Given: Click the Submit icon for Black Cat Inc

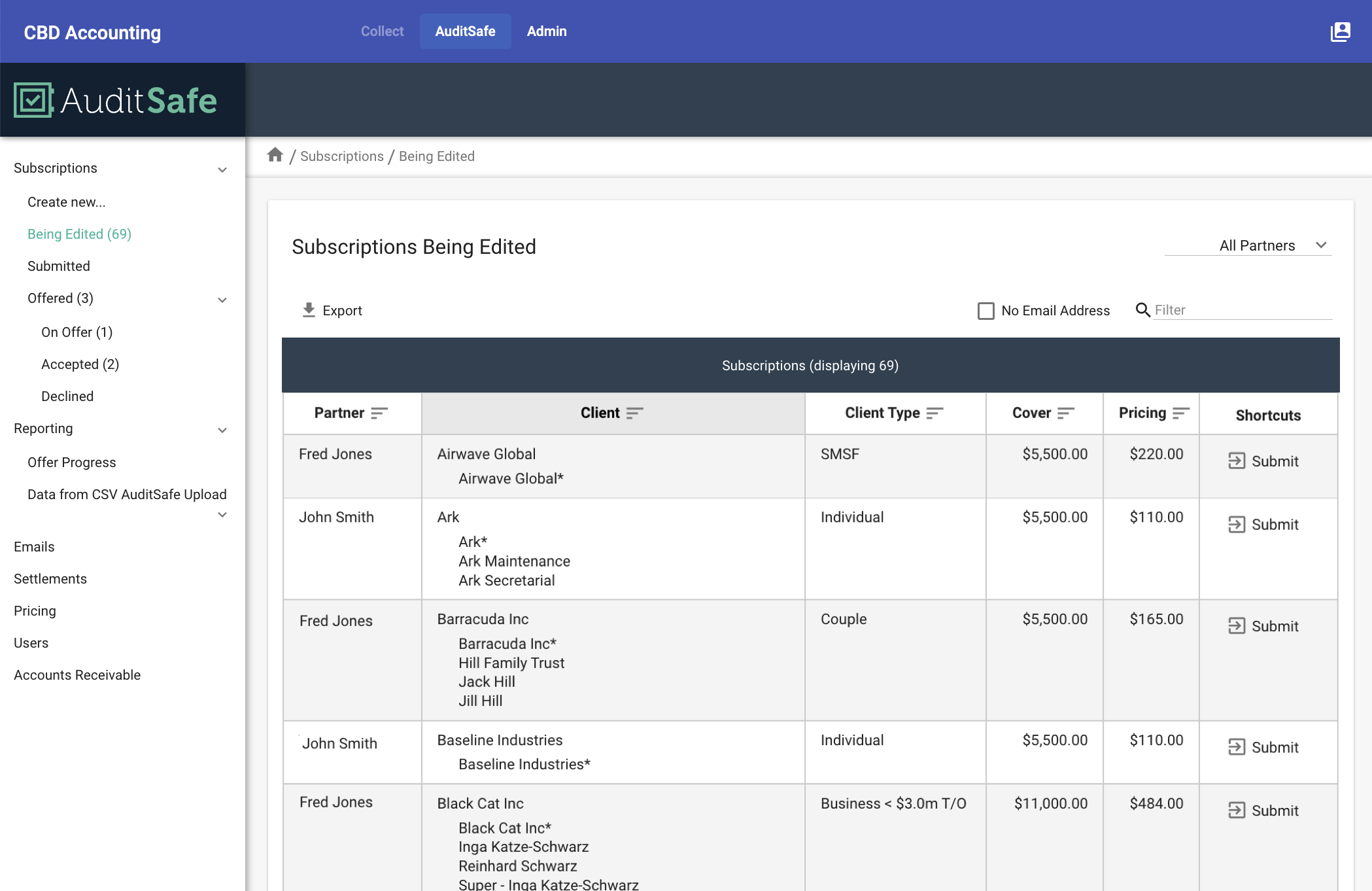Looking at the screenshot, I should (x=1236, y=810).
